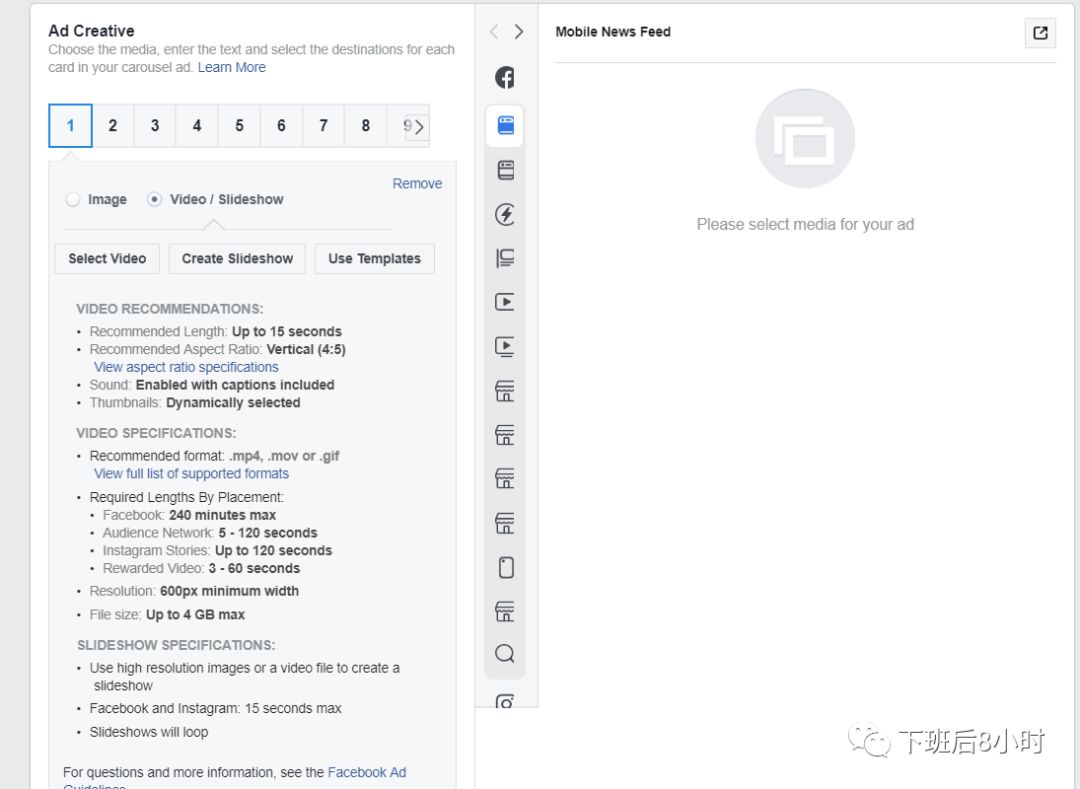Viewport: 1080px width, 789px height.
Task: Click '5 - 120 seconds' Audience Network text
Action: pyautogui.click(x=268, y=533)
